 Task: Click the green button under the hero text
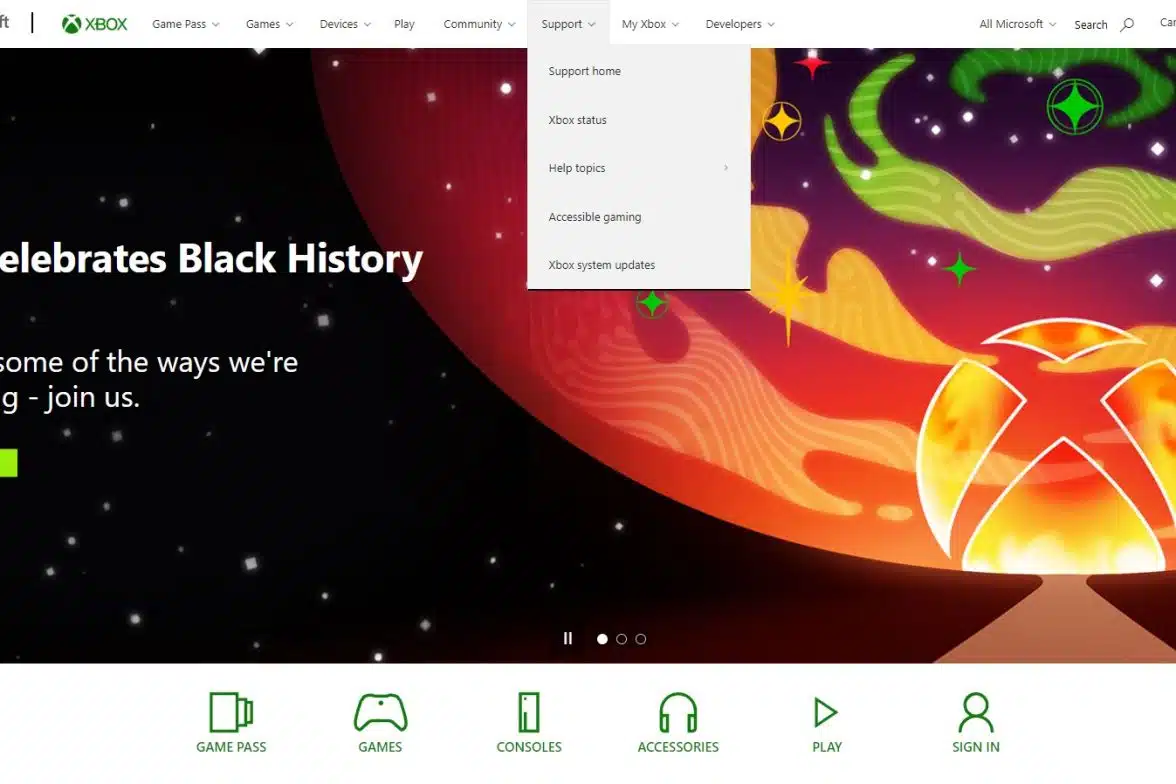click(x=8, y=463)
